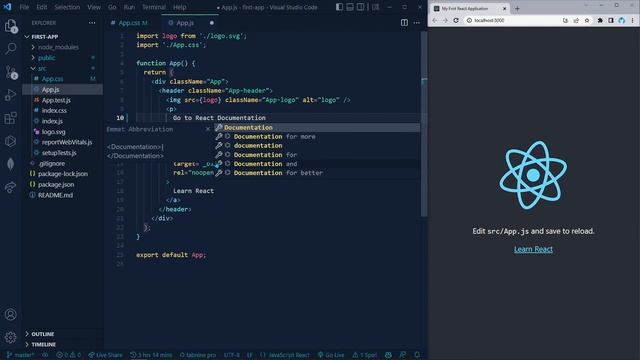The width and height of the screenshot is (640, 360).
Task: Click the split editor right icon
Action: pyautogui.click(x=404, y=23)
